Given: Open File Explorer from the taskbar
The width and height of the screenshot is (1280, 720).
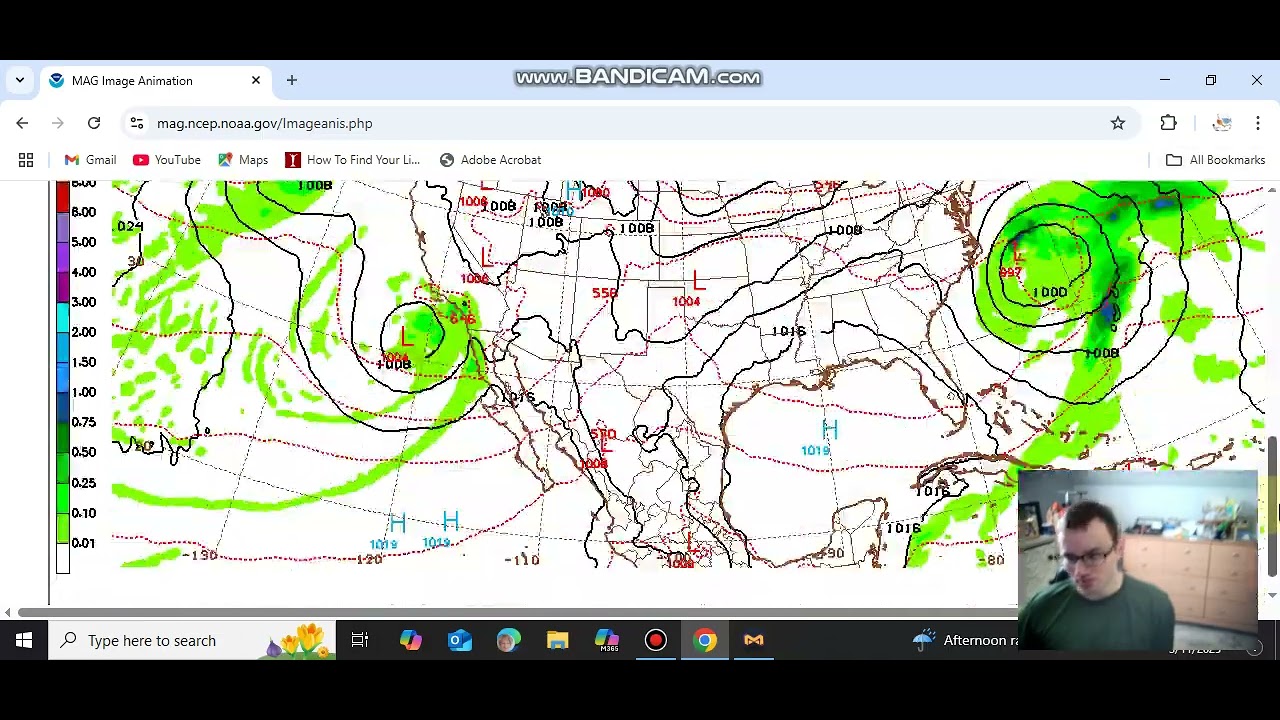Looking at the screenshot, I should [557, 640].
